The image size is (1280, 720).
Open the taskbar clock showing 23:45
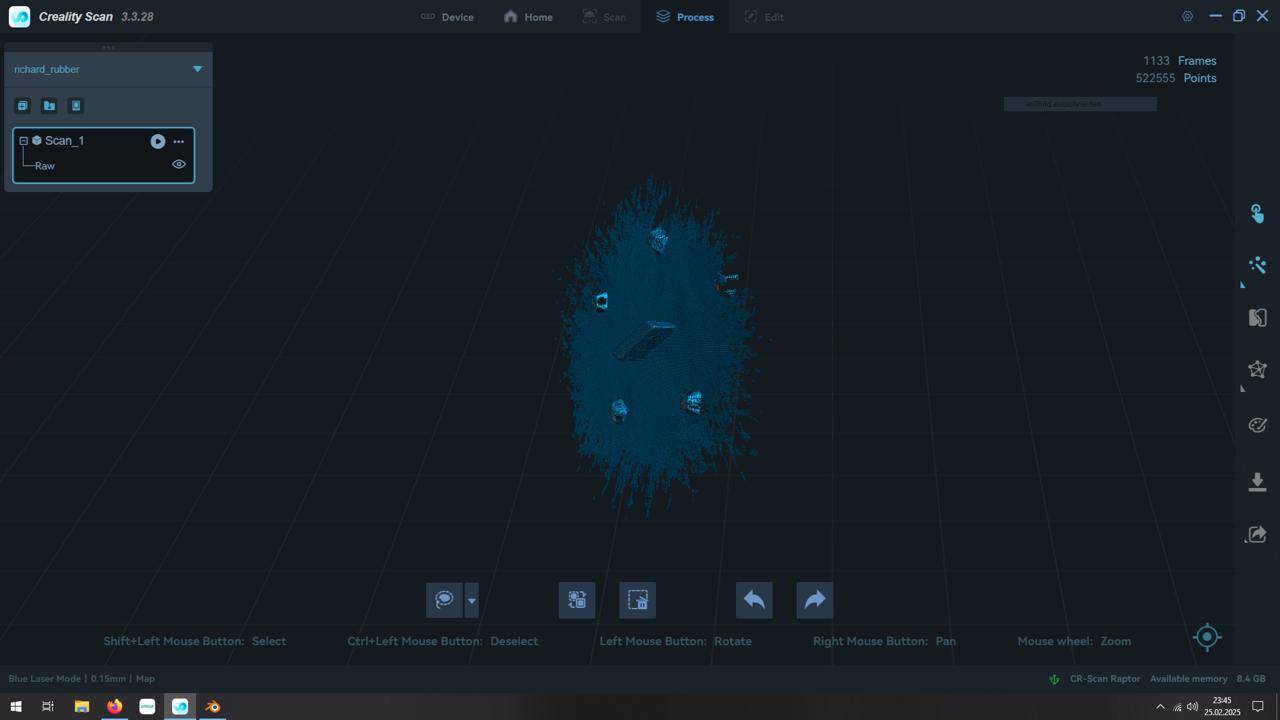click(x=1222, y=707)
